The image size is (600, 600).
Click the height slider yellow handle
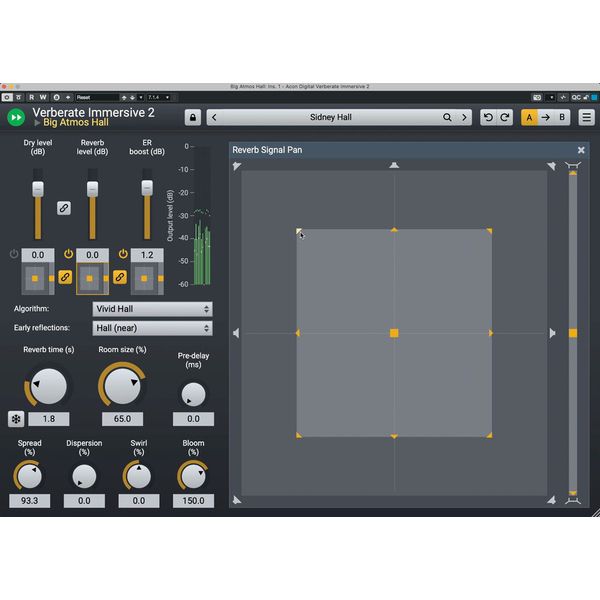573,333
